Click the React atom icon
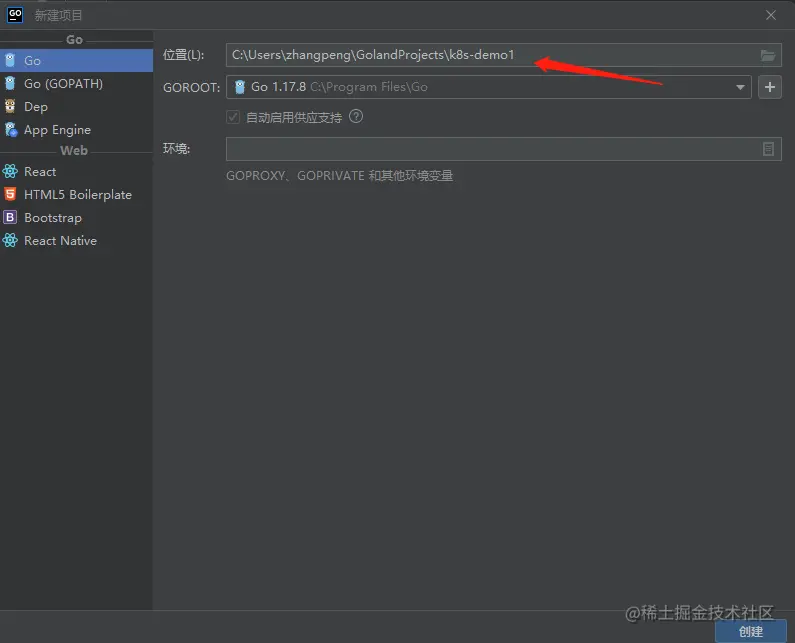 pos(10,171)
